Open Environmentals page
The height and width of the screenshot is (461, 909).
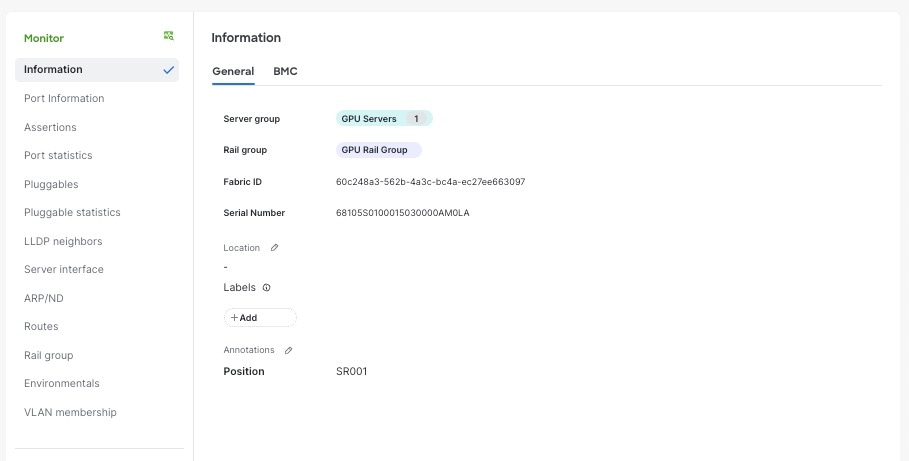61,383
